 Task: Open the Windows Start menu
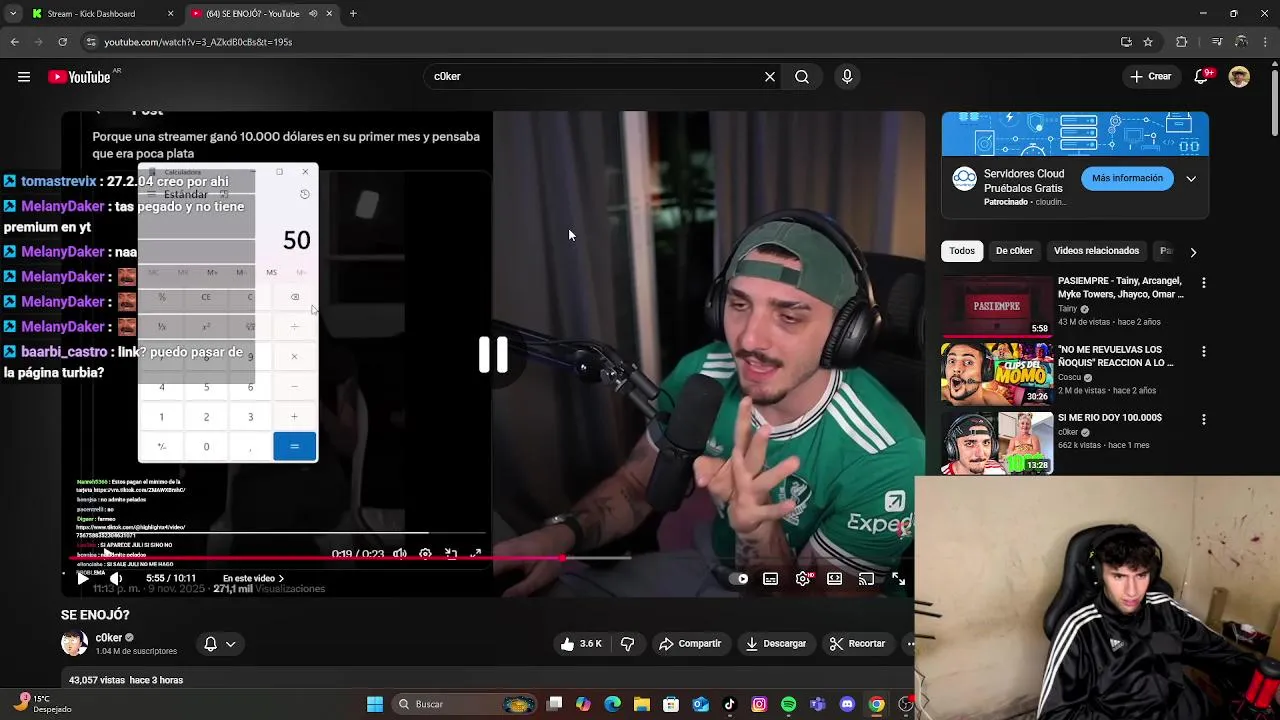click(375, 704)
